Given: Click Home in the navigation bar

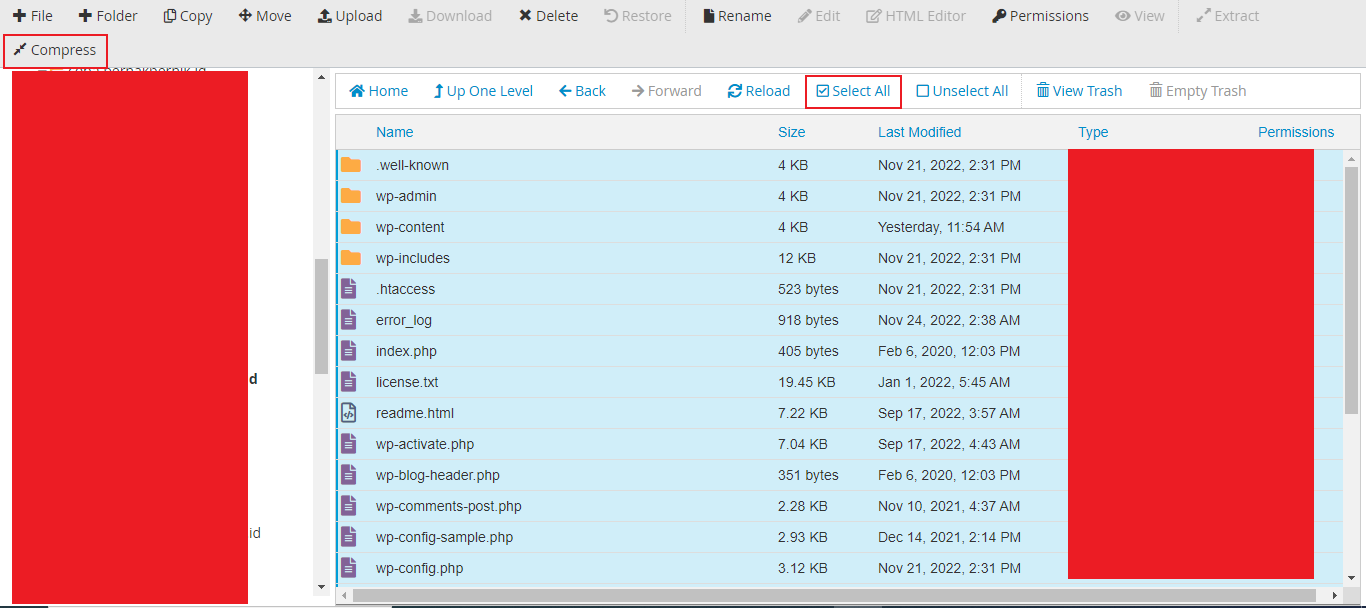Looking at the screenshot, I should pyautogui.click(x=378, y=90).
